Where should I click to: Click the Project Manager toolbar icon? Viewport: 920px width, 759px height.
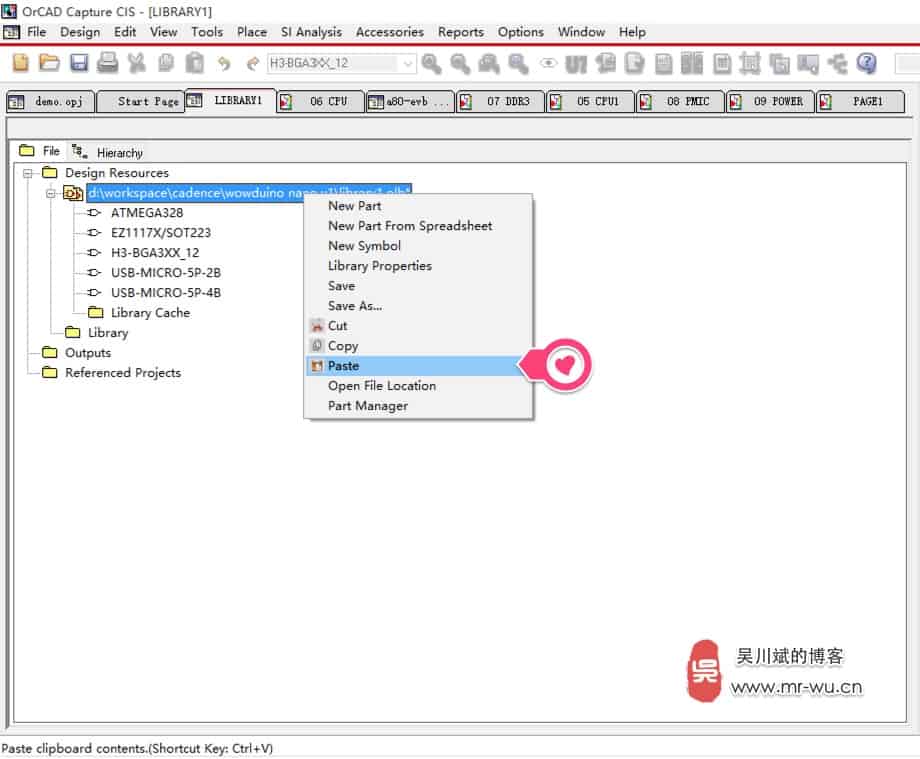click(837, 63)
